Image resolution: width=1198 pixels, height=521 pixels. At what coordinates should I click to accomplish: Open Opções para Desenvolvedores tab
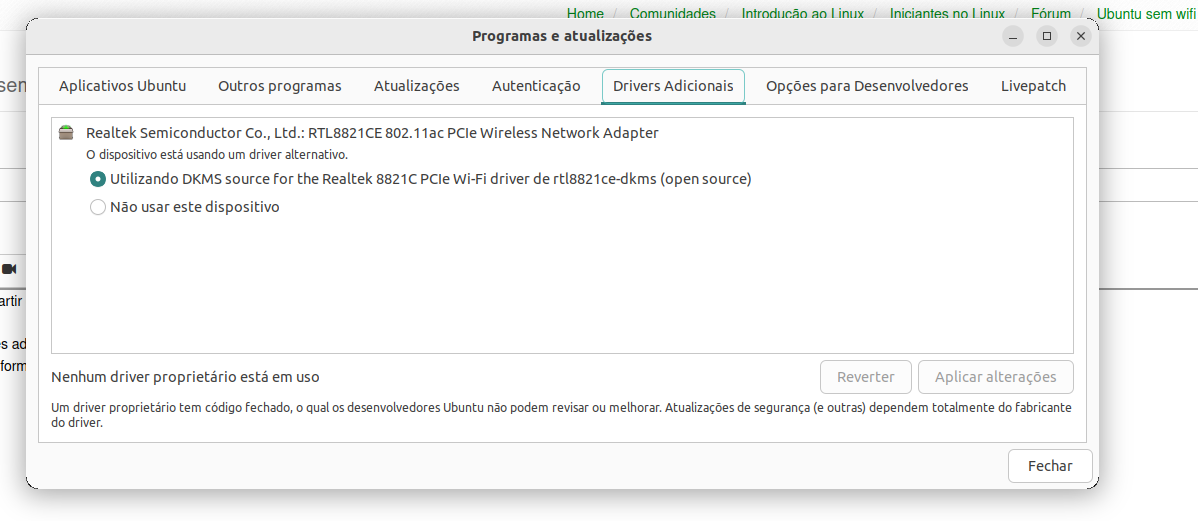point(867,86)
